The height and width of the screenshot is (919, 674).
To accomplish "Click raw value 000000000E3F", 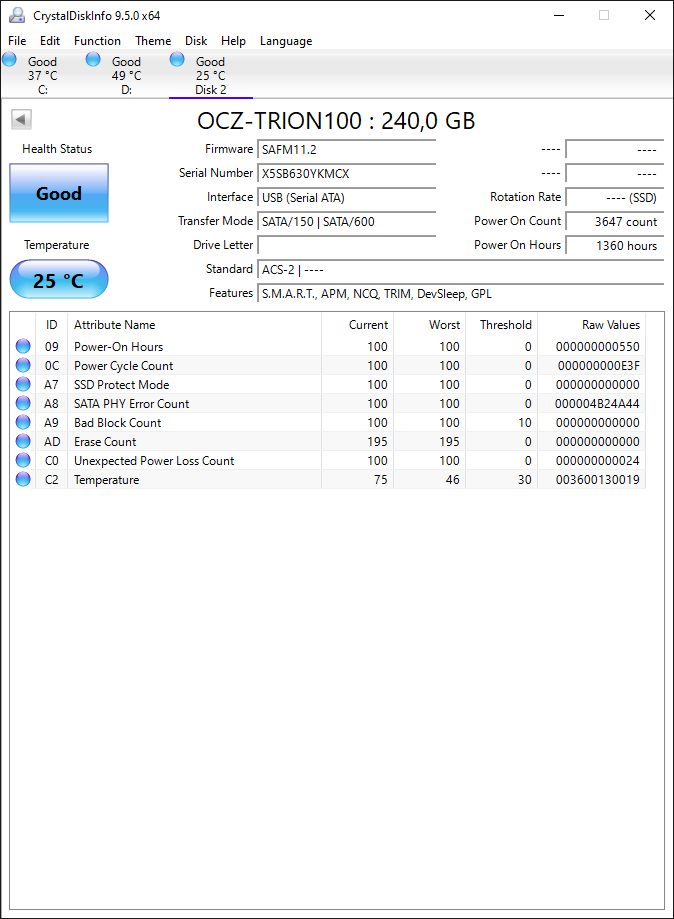I will (x=598, y=366).
